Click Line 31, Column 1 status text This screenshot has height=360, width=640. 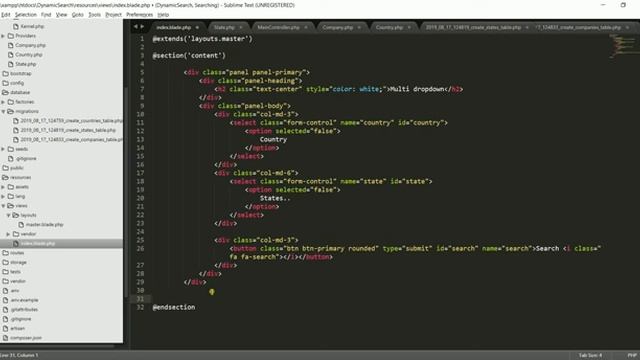[x=19, y=356]
